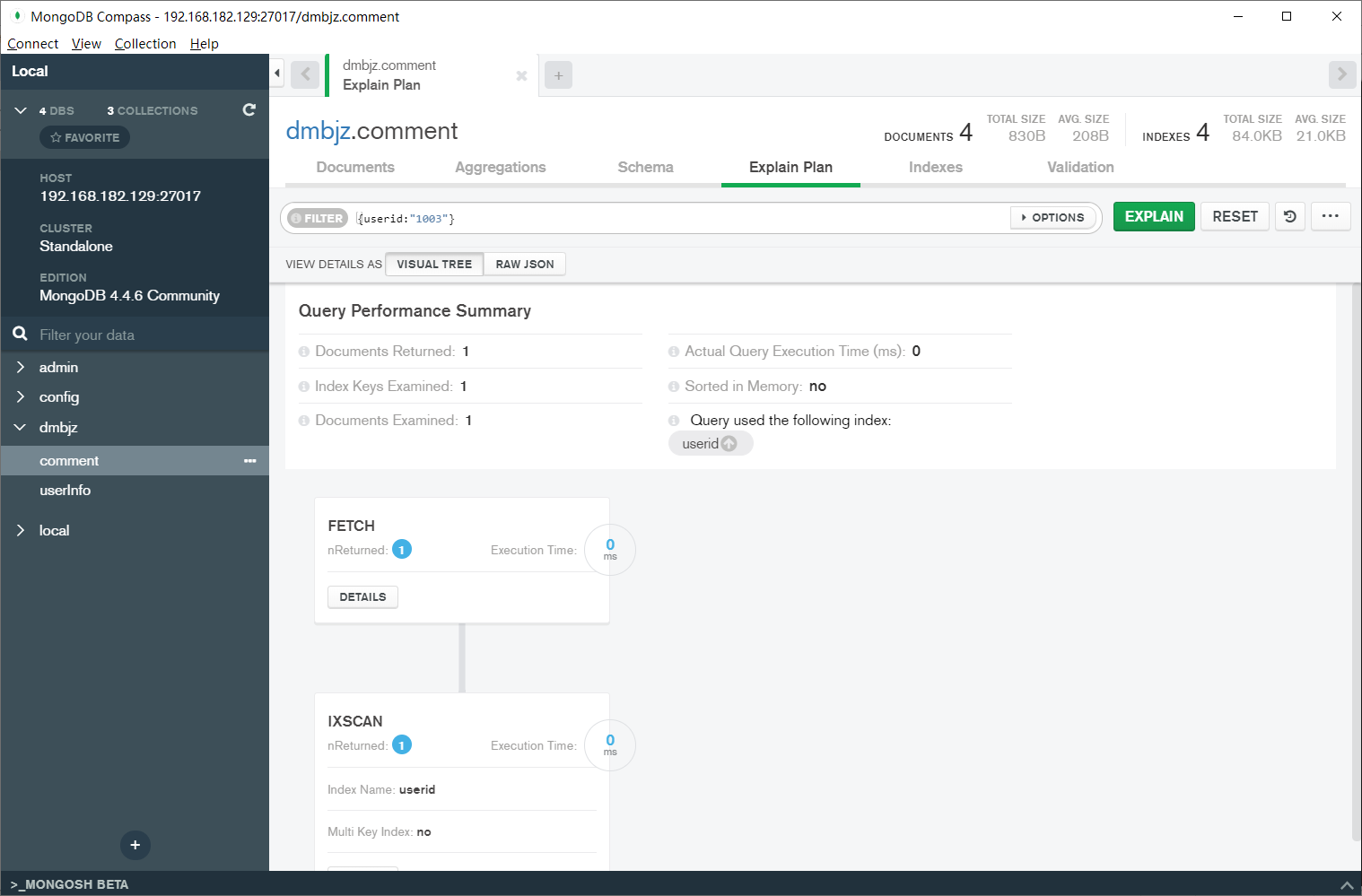This screenshot has width=1362, height=896.
Task: Open the MONGOSH BETA shell bar
Action: [x=69, y=884]
